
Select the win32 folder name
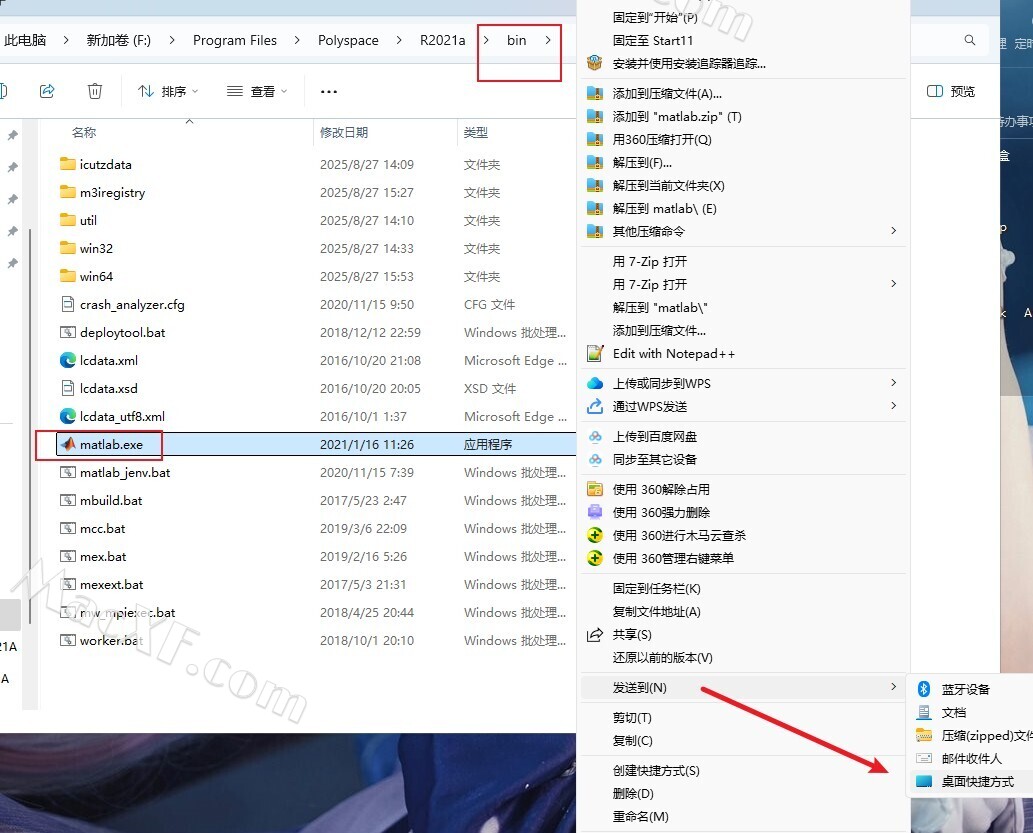(x=96, y=248)
